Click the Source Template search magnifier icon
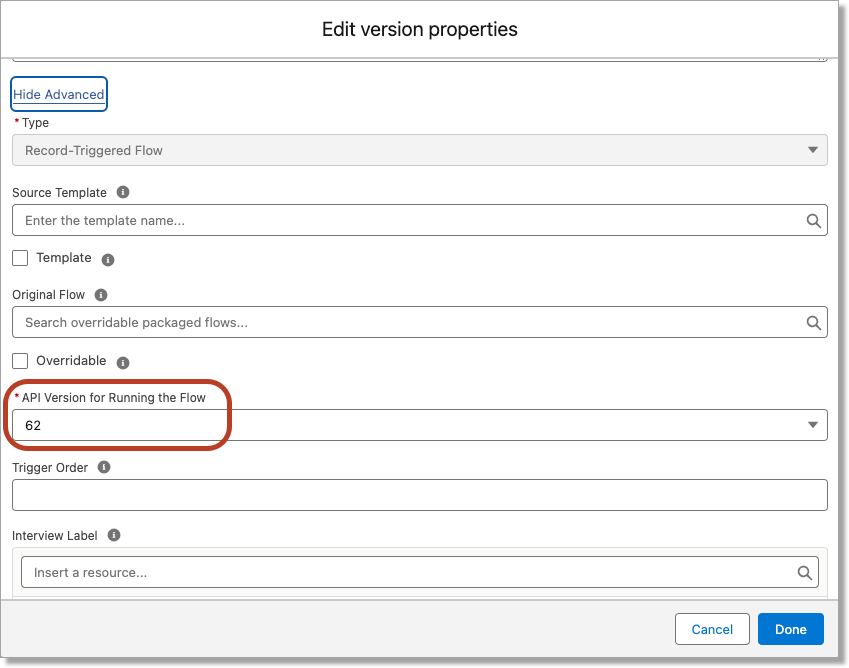 tap(814, 221)
